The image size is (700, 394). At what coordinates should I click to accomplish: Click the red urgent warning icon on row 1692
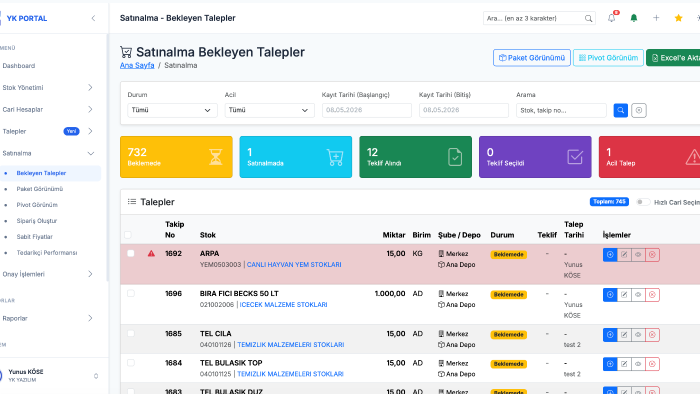[151, 253]
